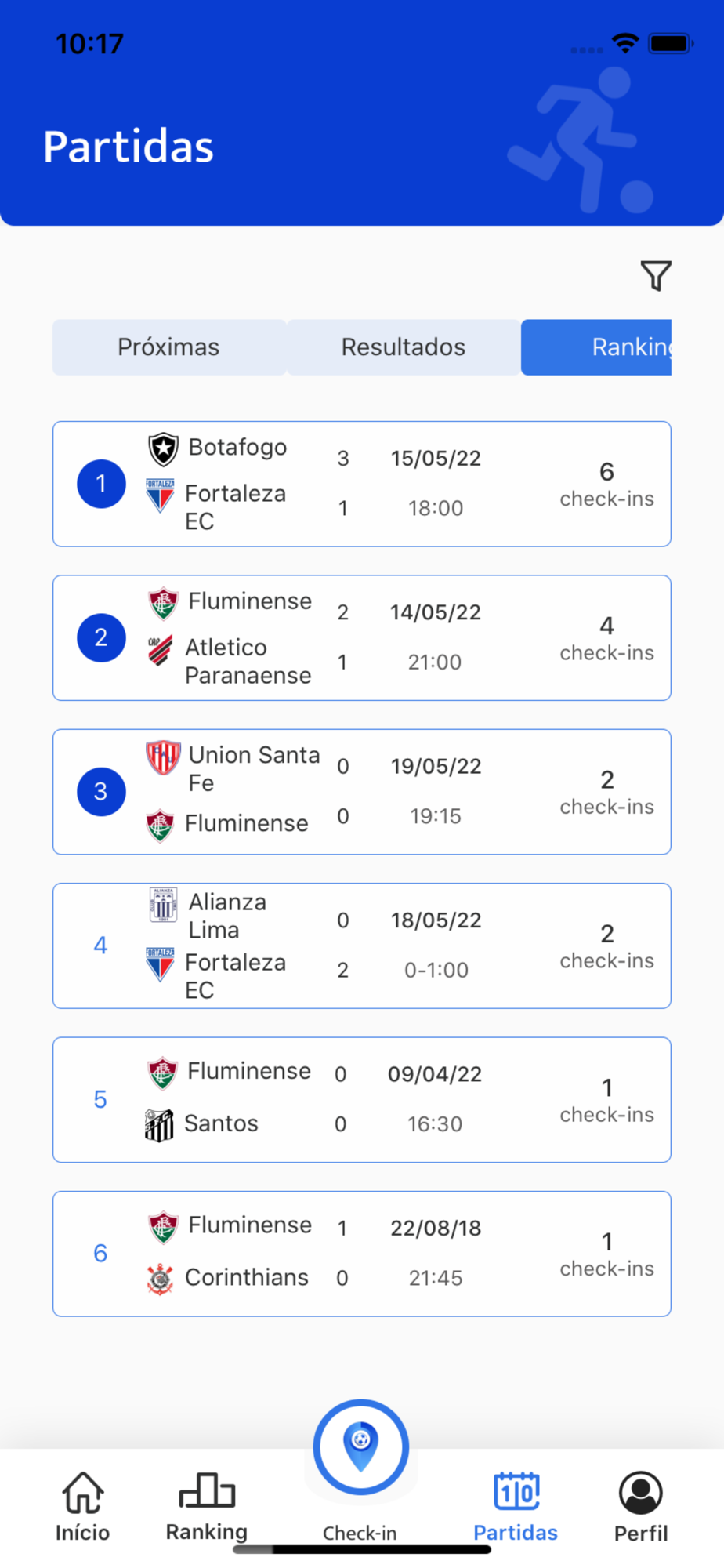724x1568 pixels.
Task: Select the Partidas calendar icon
Action: tap(516, 1490)
